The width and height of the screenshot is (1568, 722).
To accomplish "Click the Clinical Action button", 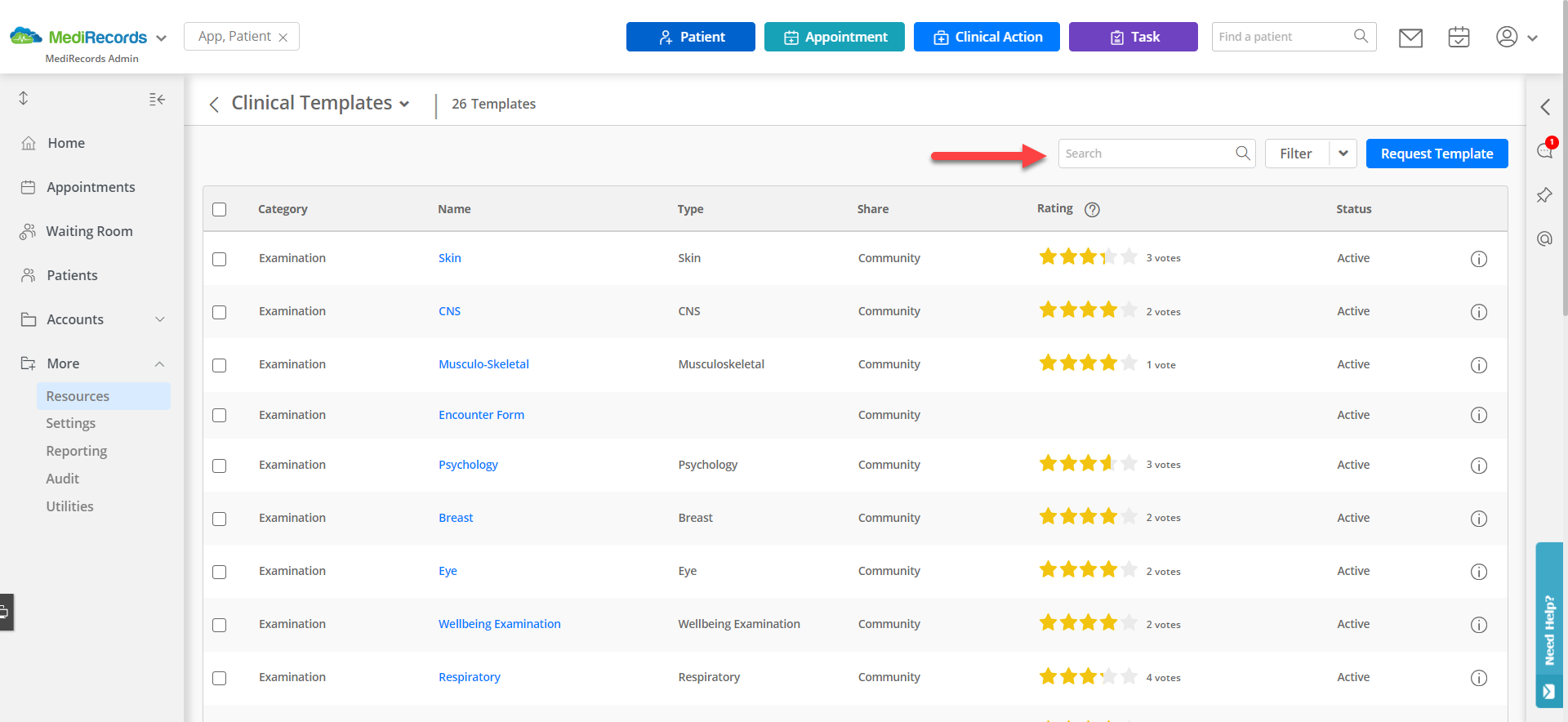I will [987, 37].
